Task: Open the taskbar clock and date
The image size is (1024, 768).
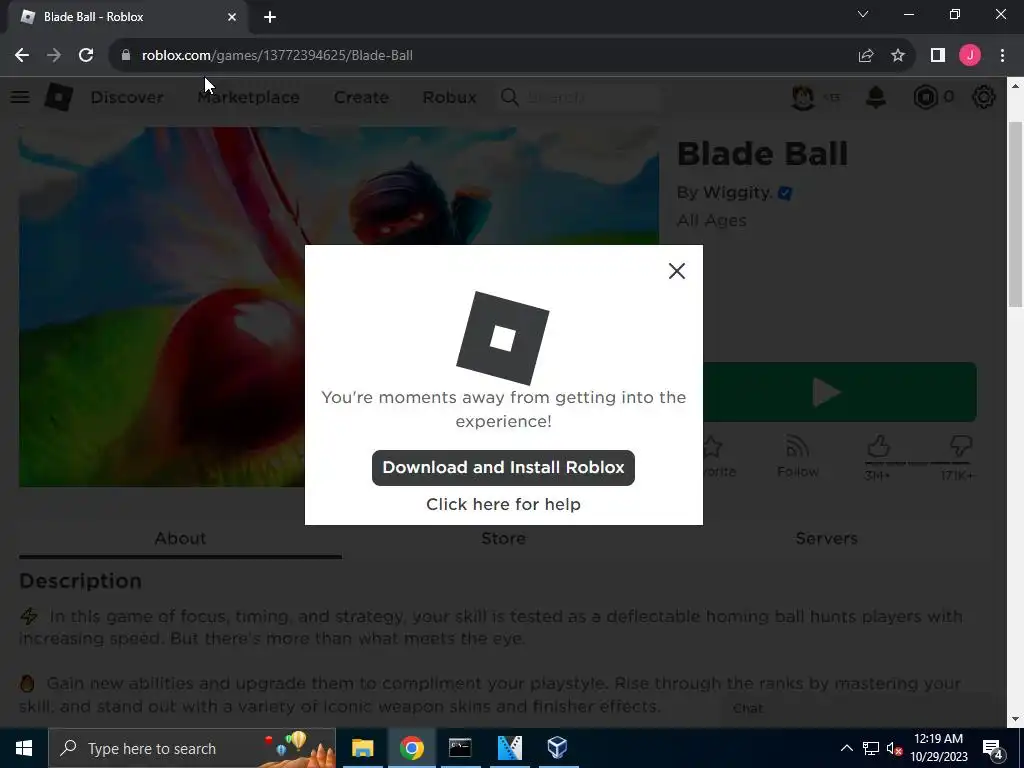Action: [938, 748]
